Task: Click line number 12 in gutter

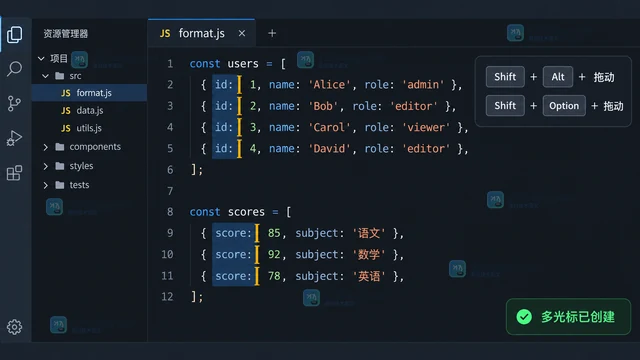Action: click(167, 297)
